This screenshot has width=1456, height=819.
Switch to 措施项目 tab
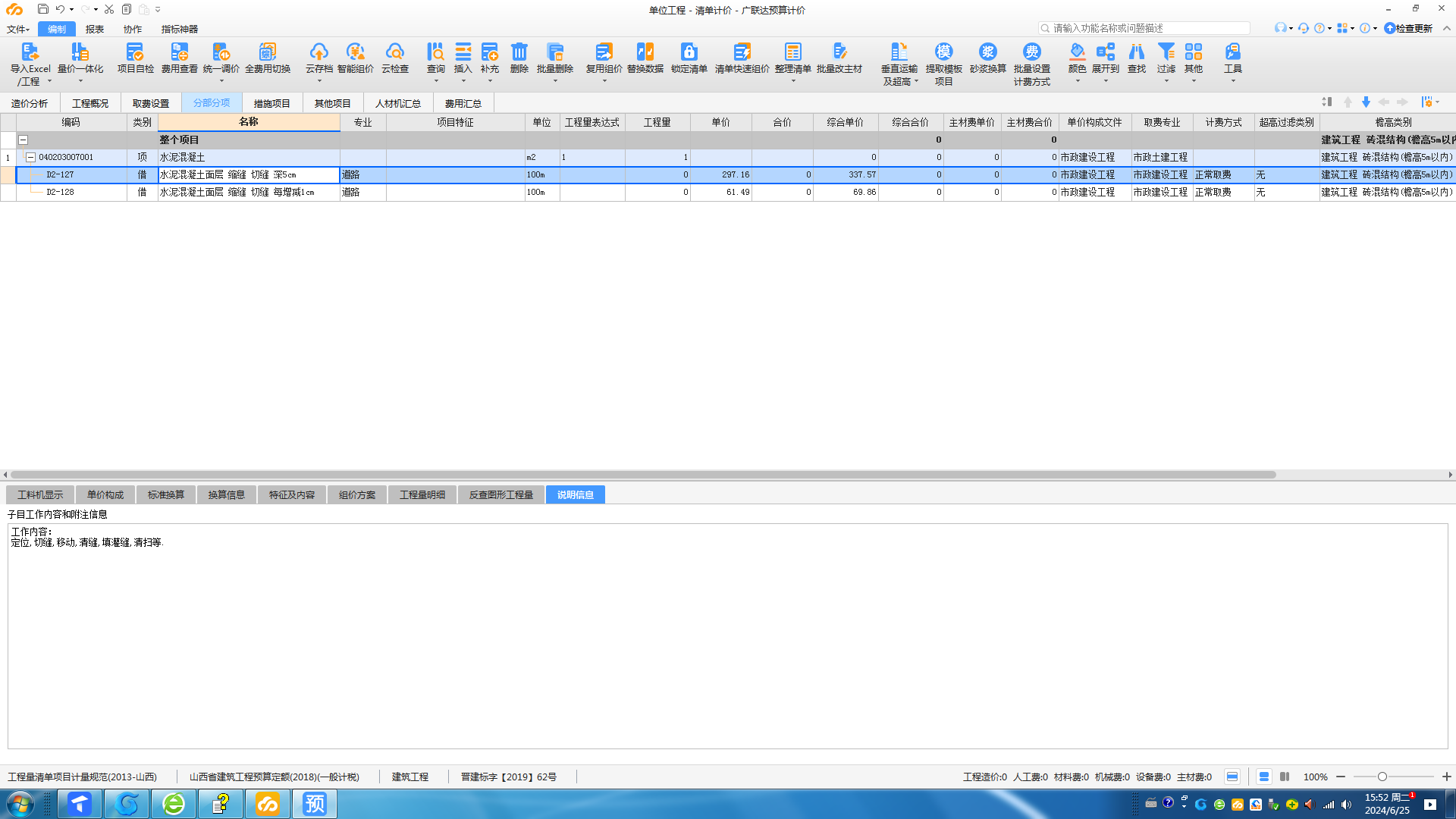coord(271,103)
